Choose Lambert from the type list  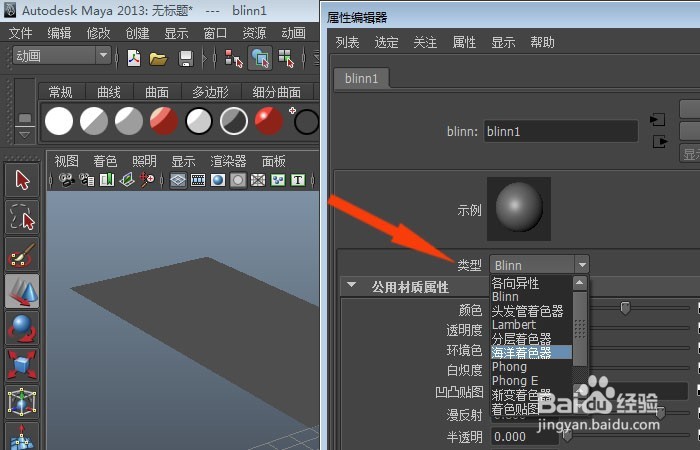[531, 325]
